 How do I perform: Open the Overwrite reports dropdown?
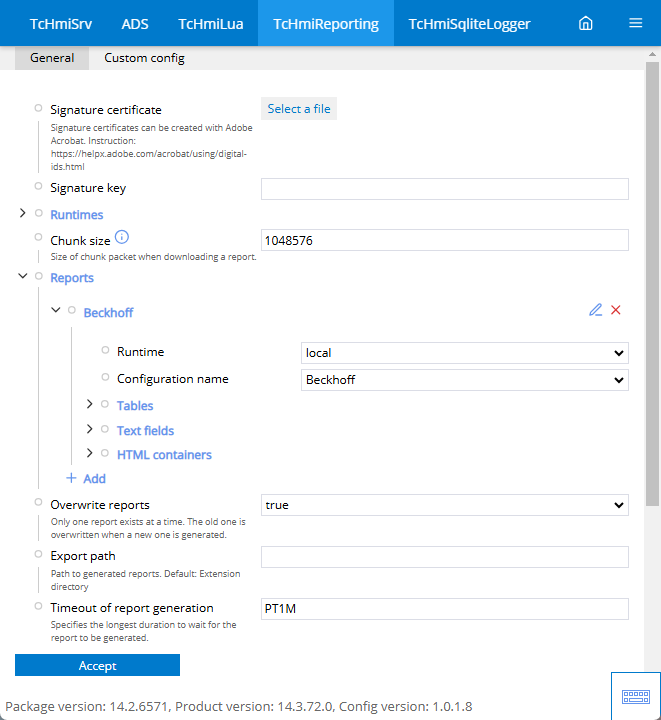444,505
